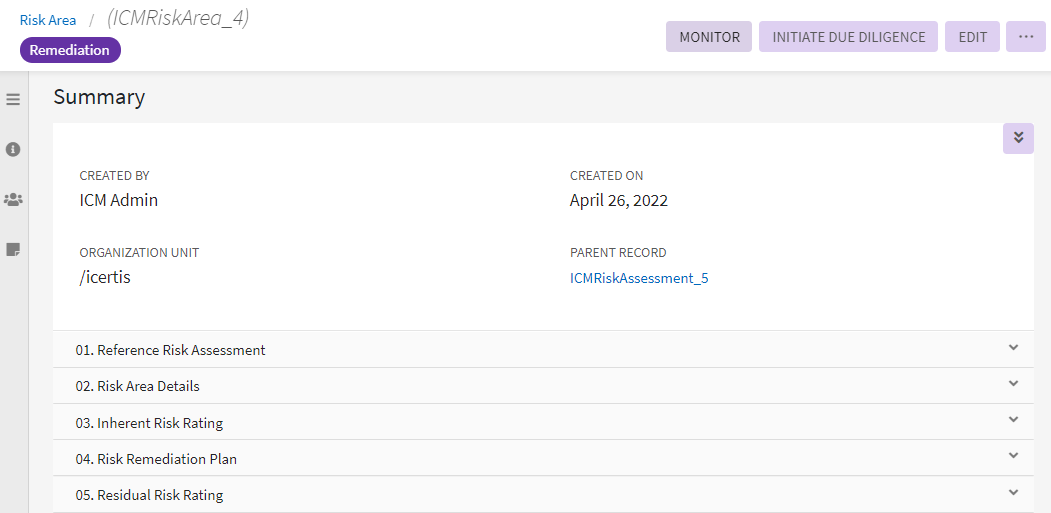Open the notes icon in the sidebar
This screenshot has height=513, width=1051.
[x=13, y=249]
